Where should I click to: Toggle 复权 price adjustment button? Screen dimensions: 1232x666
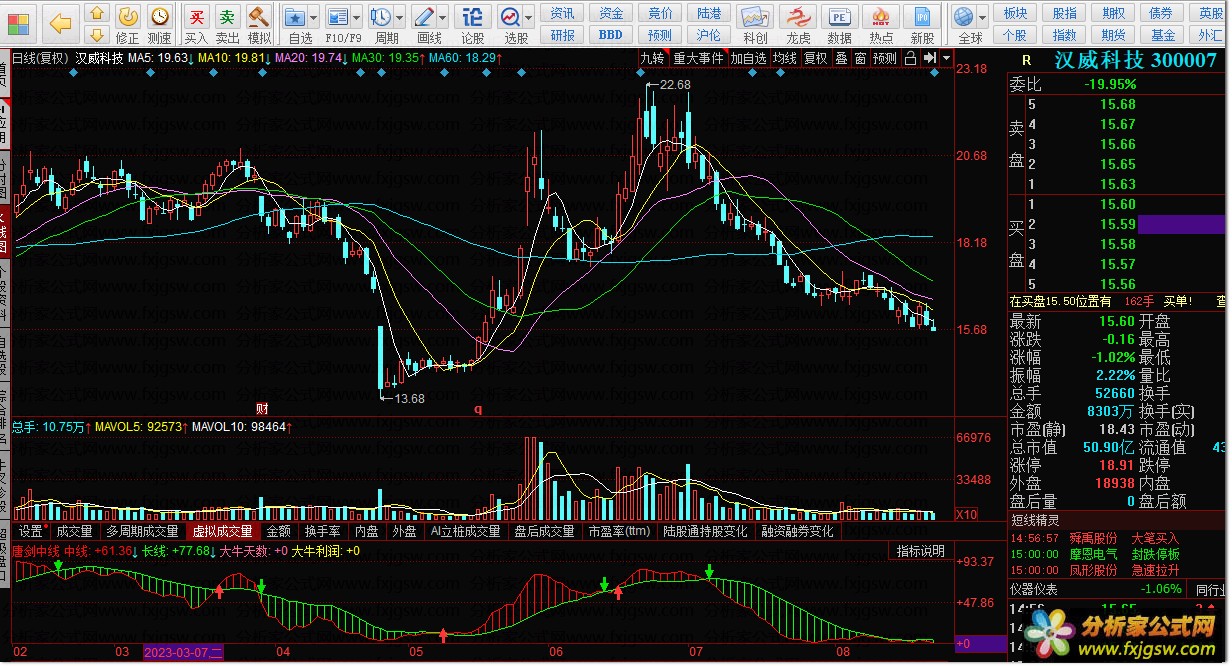(816, 58)
